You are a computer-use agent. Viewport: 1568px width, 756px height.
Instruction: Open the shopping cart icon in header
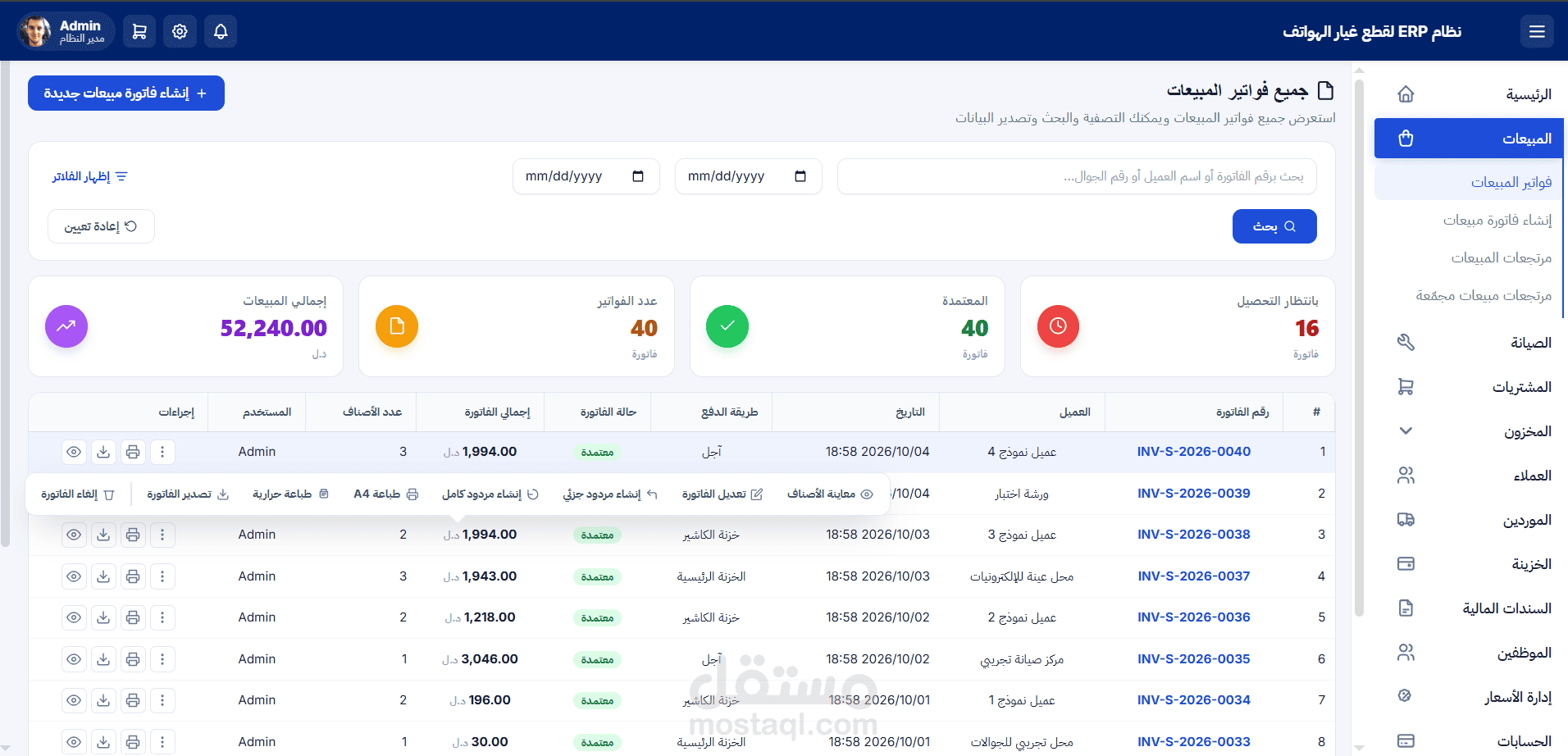click(139, 31)
